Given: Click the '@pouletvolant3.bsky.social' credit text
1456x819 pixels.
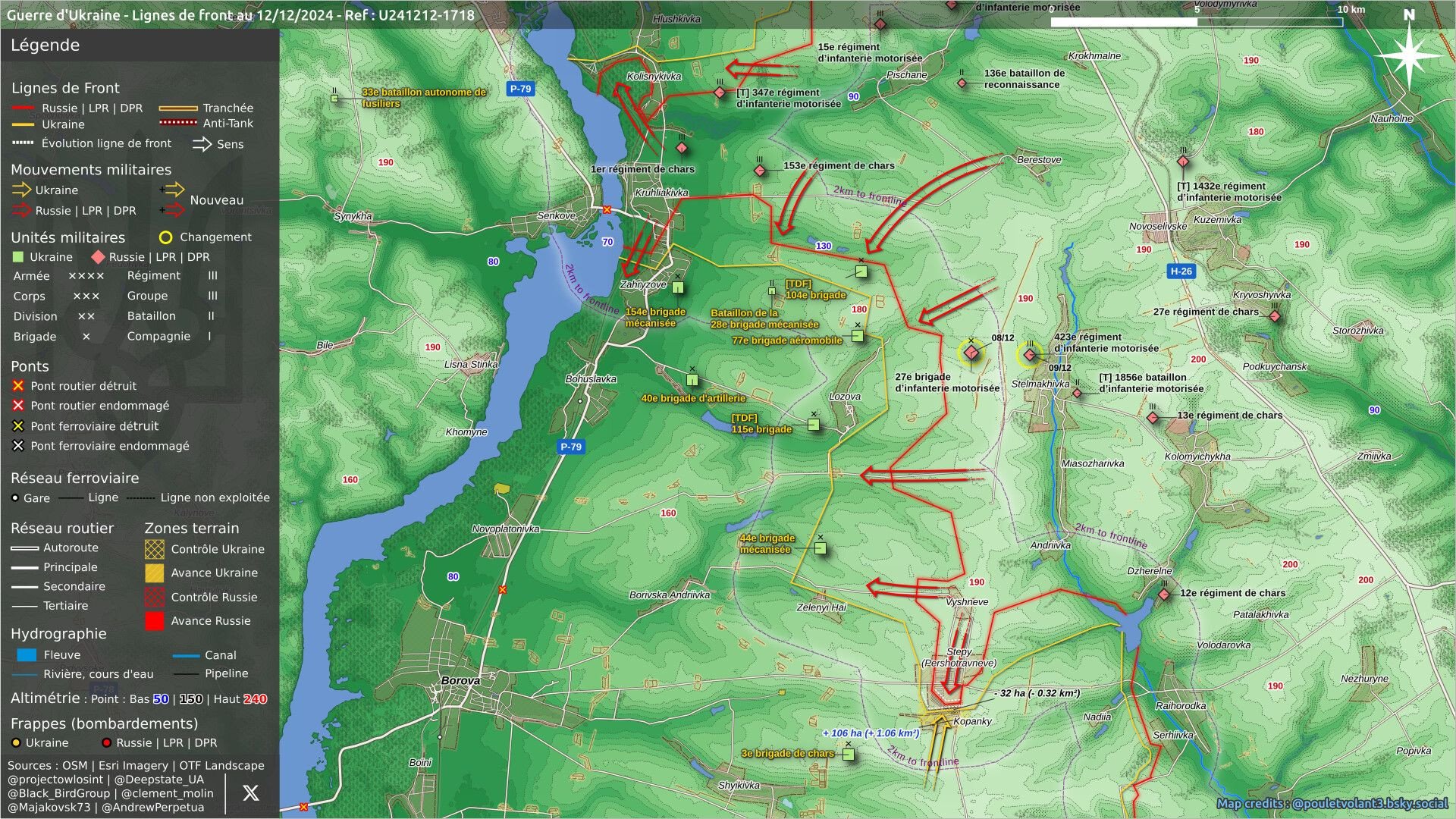Looking at the screenshot, I should tap(1370, 803).
